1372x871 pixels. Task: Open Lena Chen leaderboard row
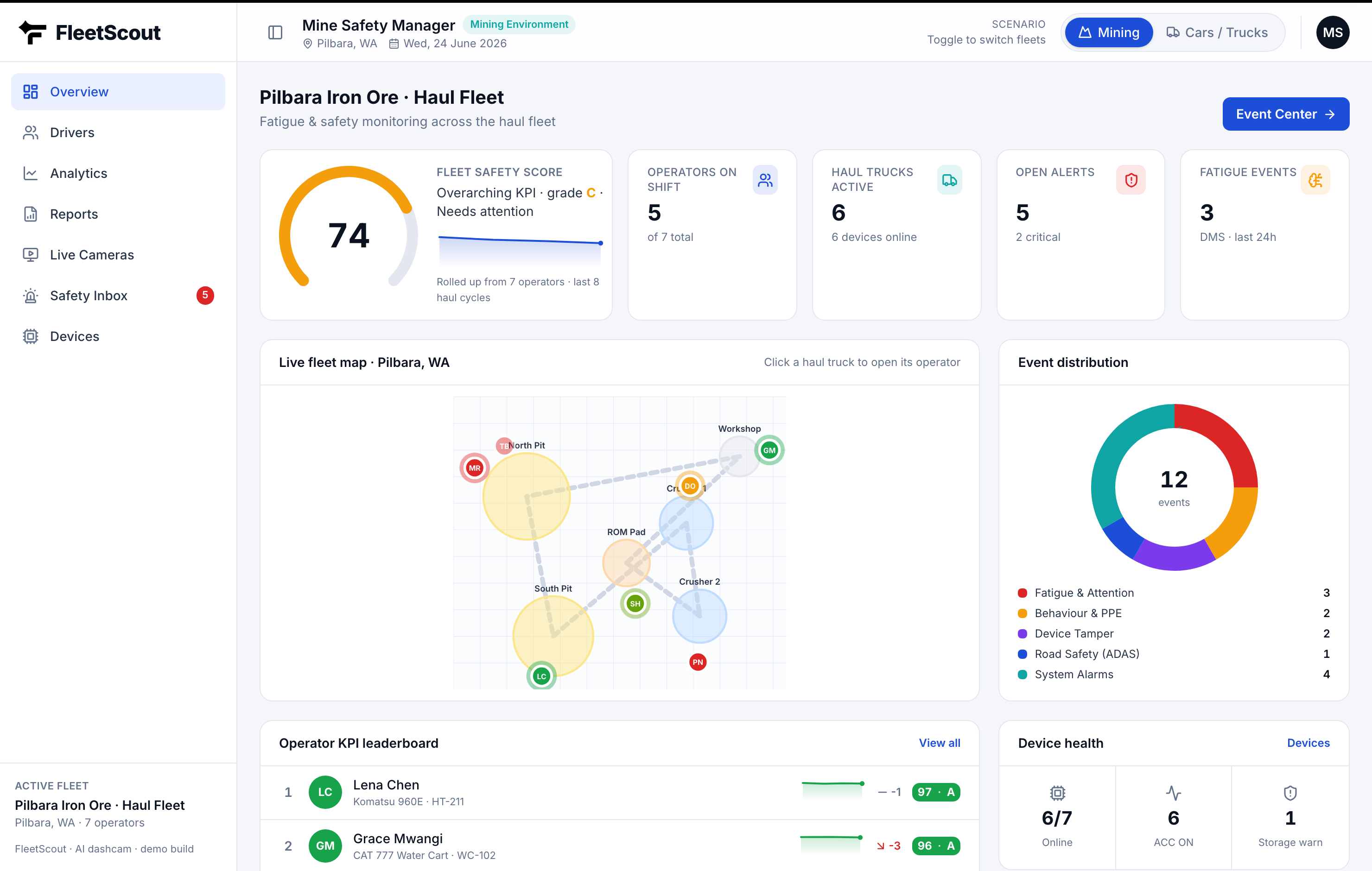[x=619, y=792]
